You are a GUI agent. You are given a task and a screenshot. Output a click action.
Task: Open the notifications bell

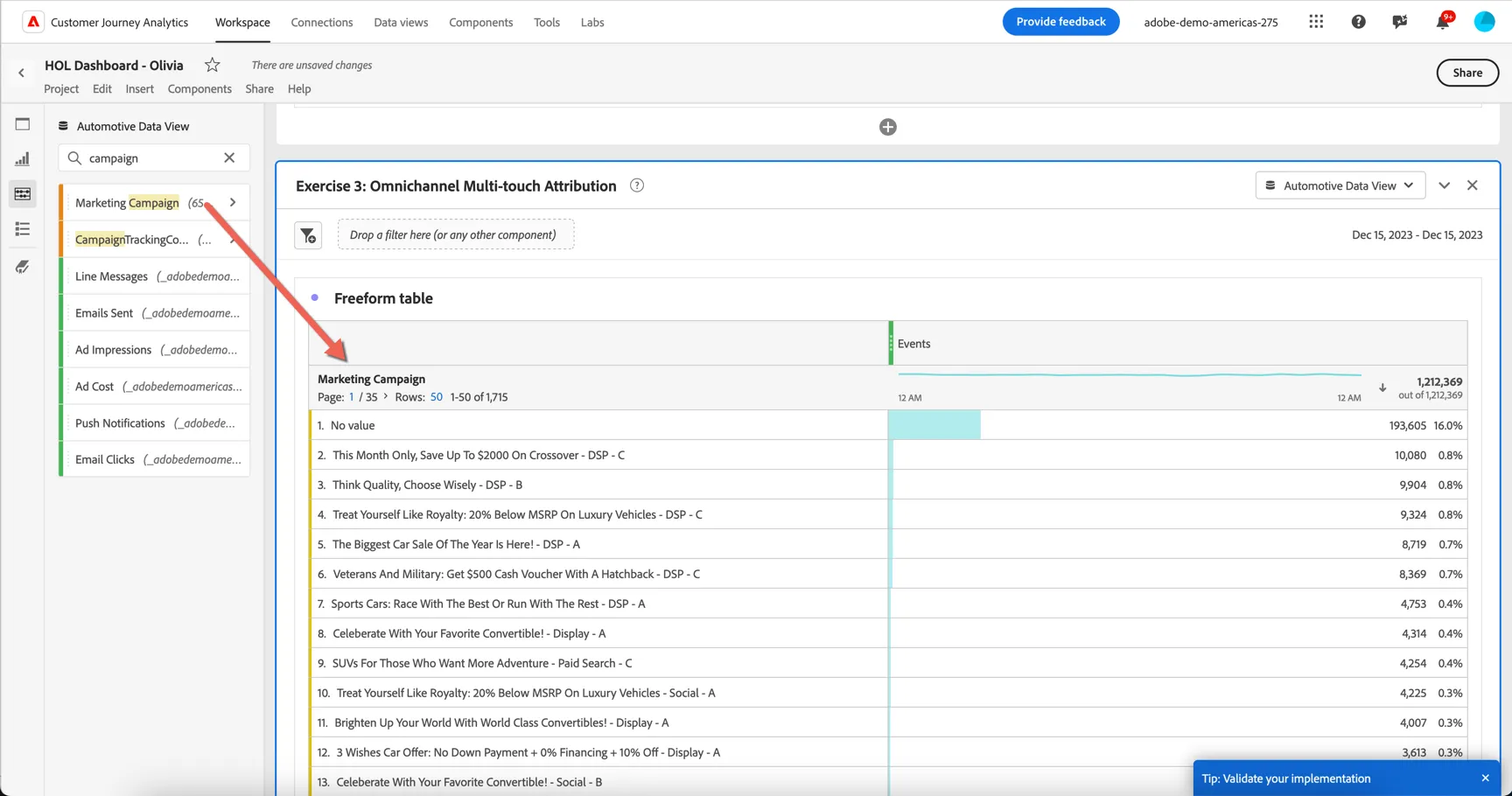pos(1443,21)
